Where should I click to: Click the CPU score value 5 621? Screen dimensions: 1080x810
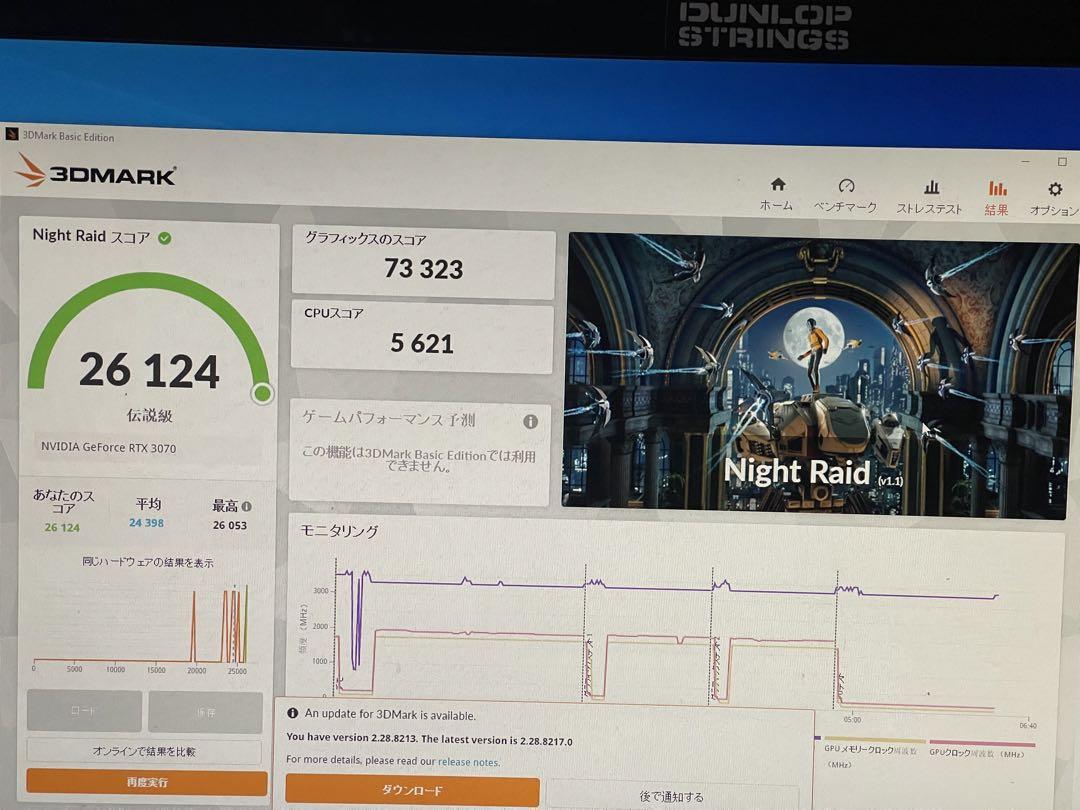pyautogui.click(x=422, y=343)
